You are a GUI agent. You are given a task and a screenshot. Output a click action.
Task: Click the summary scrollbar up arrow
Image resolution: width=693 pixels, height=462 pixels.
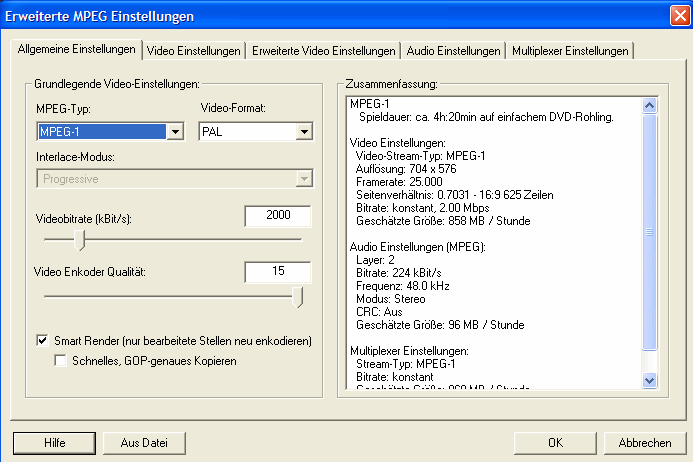coord(649,103)
